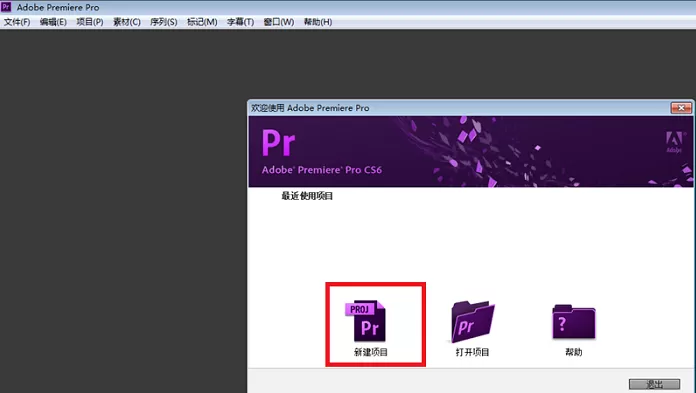696x393 pixels.
Task: Open the 素材(C) menu
Action: click(127, 22)
